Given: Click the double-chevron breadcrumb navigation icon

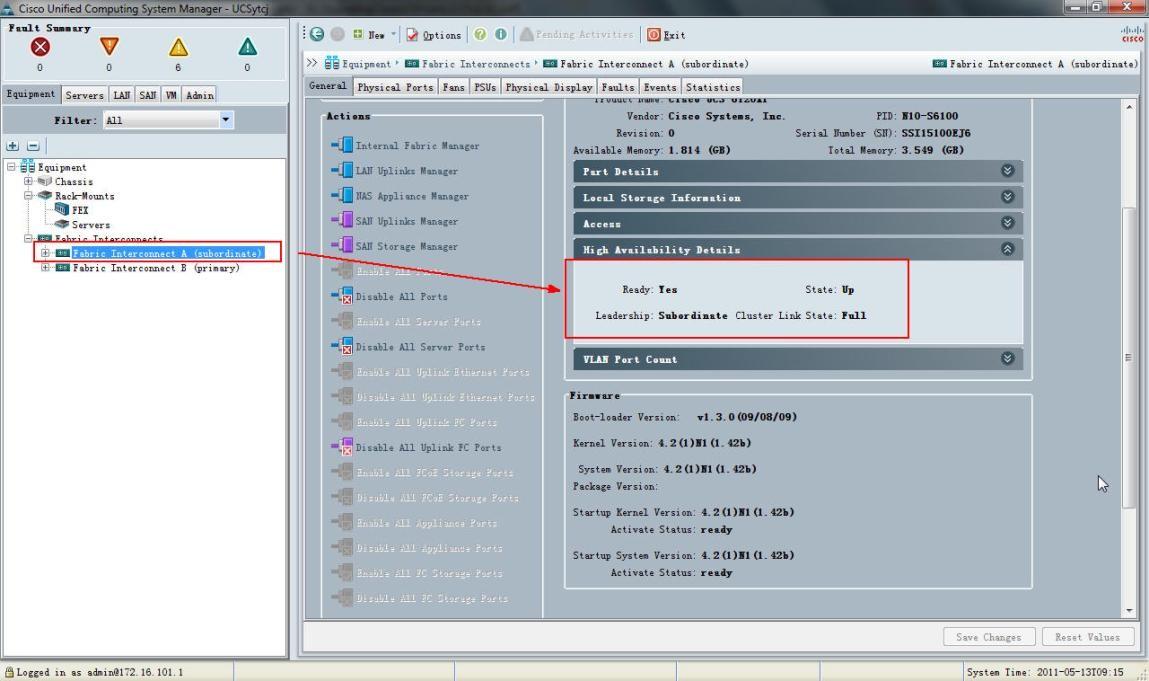Looking at the screenshot, I should [x=312, y=63].
